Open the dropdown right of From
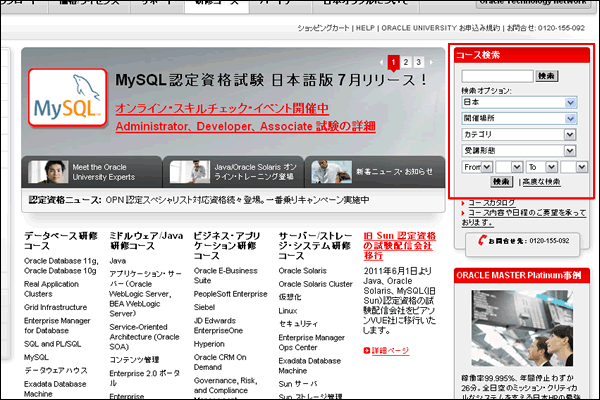600x400 pixels. point(509,167)
